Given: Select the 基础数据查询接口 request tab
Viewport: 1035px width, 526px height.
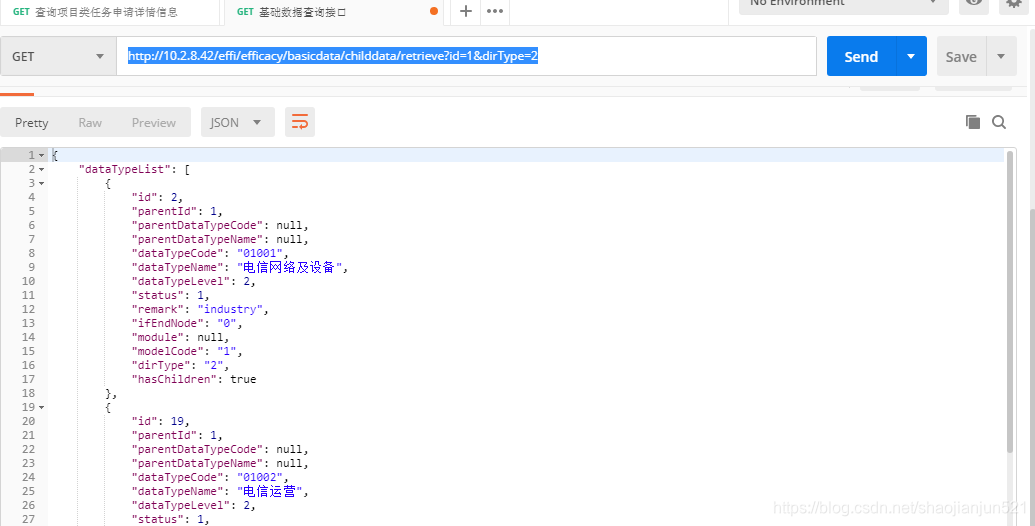Looking at the screenshot, I should click(333, 11).
